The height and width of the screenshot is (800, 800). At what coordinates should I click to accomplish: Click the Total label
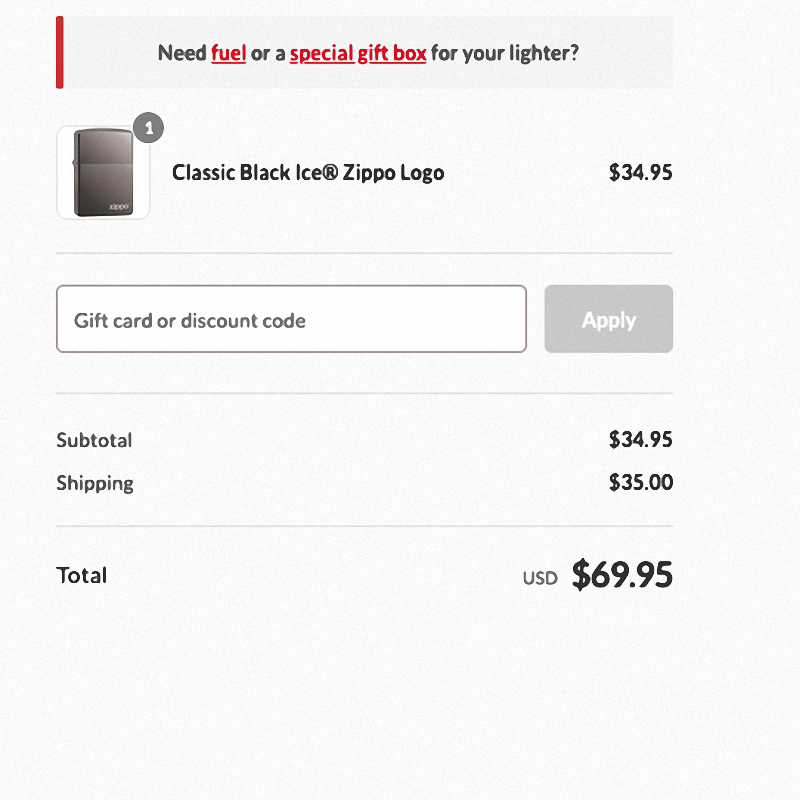pos(82,576)
